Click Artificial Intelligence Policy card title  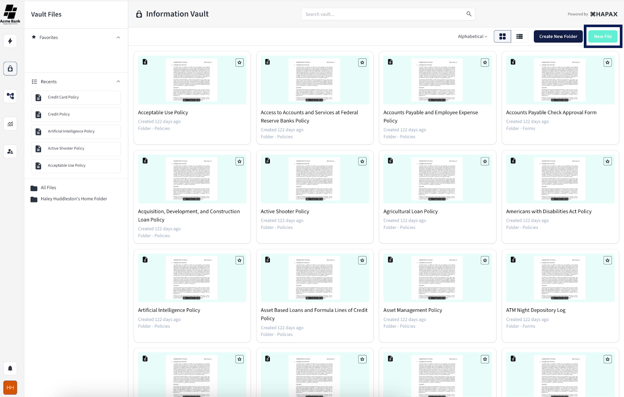tap(169, 310)
